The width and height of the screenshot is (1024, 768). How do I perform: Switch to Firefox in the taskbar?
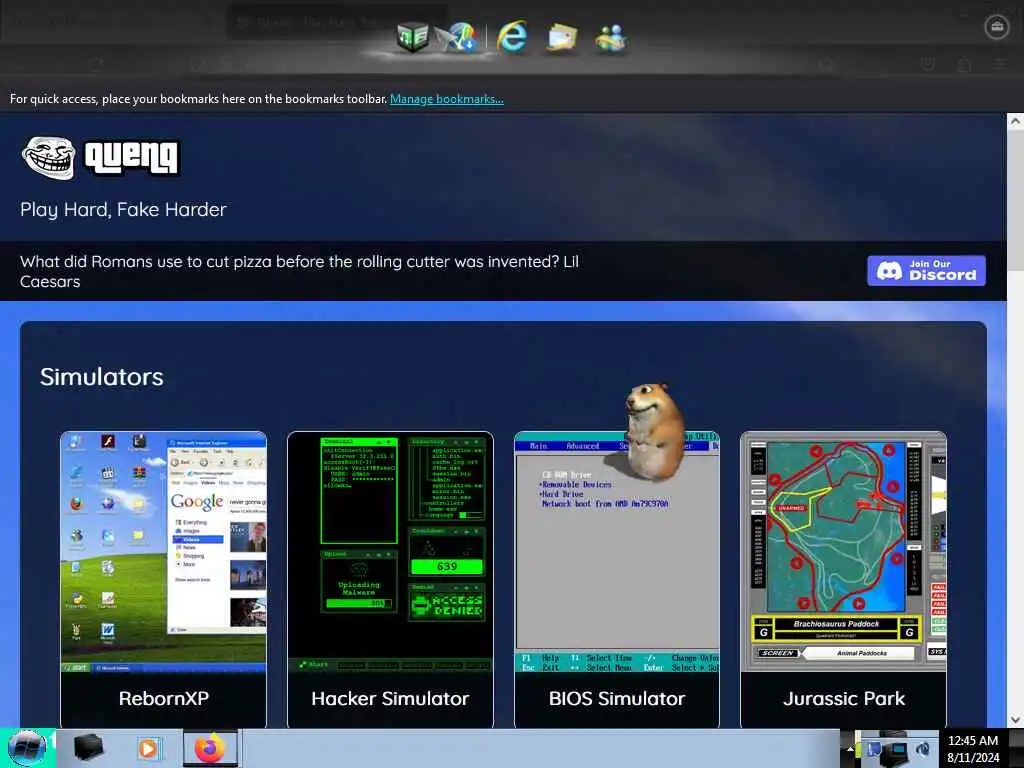210,748
